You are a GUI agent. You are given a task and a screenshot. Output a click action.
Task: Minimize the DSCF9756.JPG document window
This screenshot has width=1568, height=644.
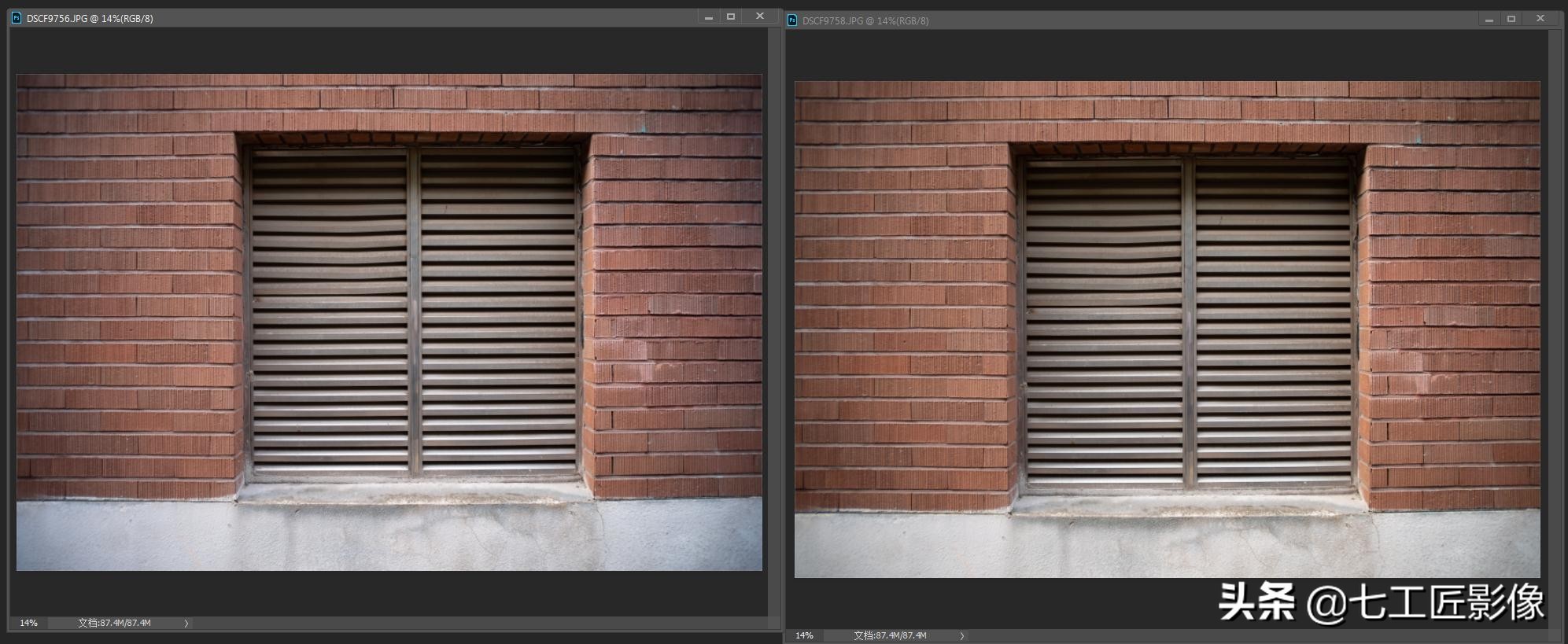click(x=708, y=17)
